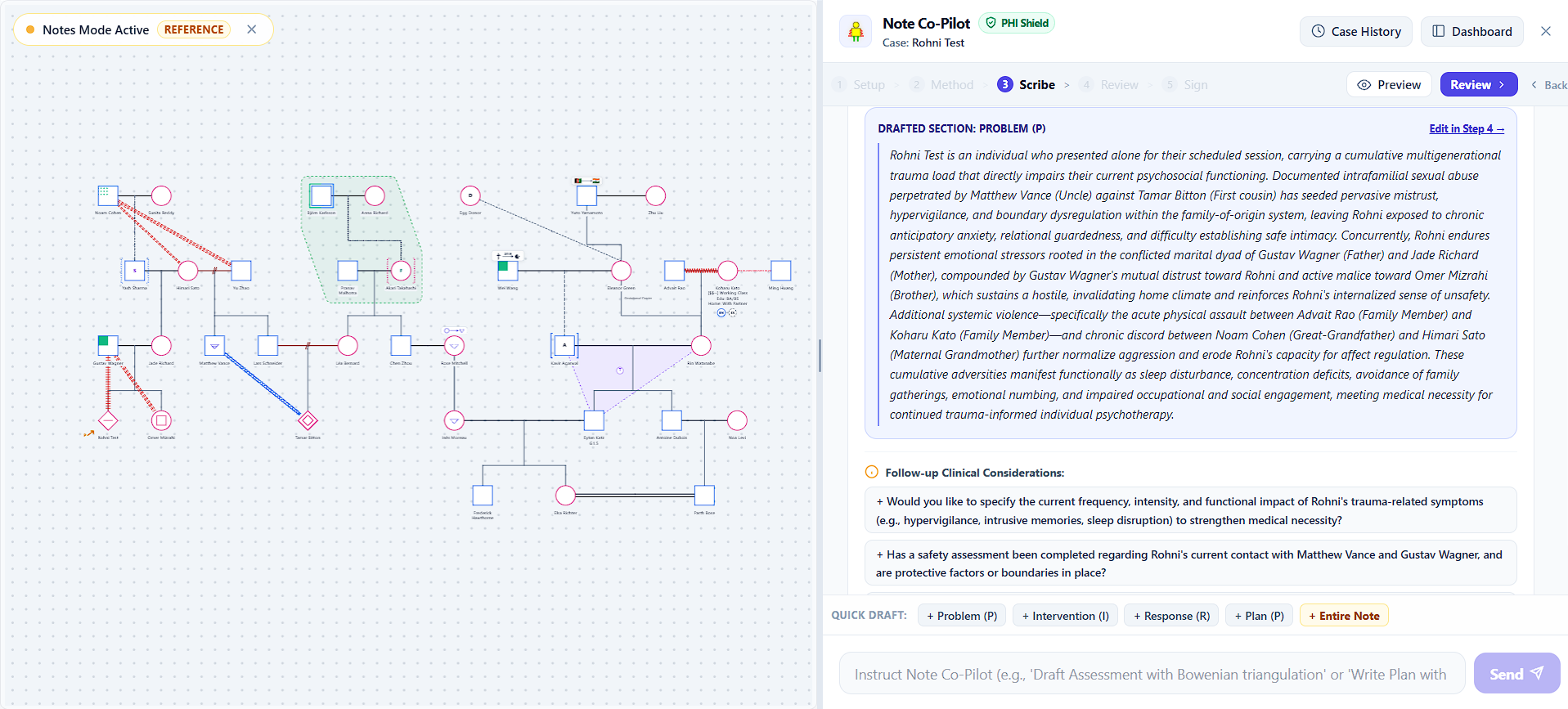Add the symptom frequency follow-up consideration
The image size is (1568, 709).
pos(1191,510)
